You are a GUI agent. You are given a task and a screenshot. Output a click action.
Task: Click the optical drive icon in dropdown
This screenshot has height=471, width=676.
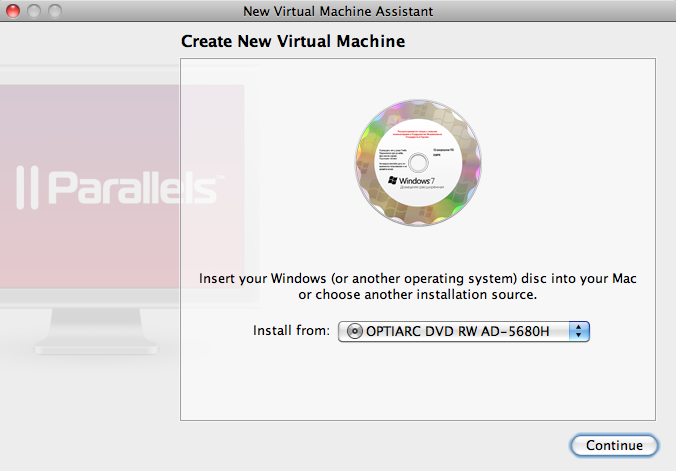click(354, 331)
